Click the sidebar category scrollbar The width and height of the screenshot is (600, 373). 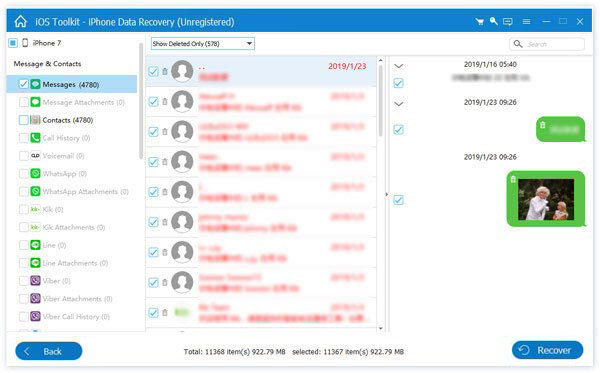click(141, 101)
